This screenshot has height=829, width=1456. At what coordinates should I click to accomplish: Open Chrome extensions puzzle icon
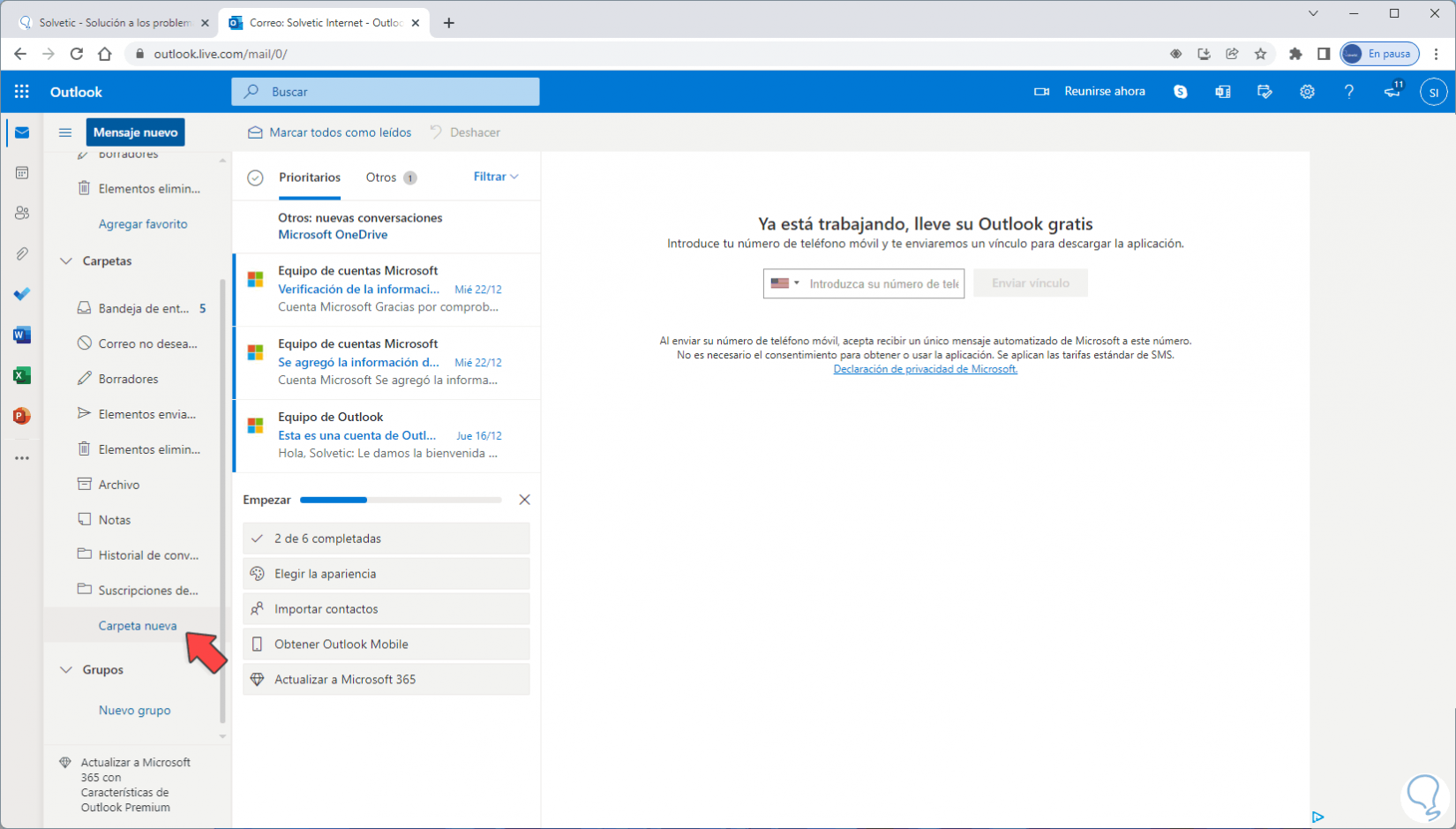pyautogui.click(x=1295, y=54)
